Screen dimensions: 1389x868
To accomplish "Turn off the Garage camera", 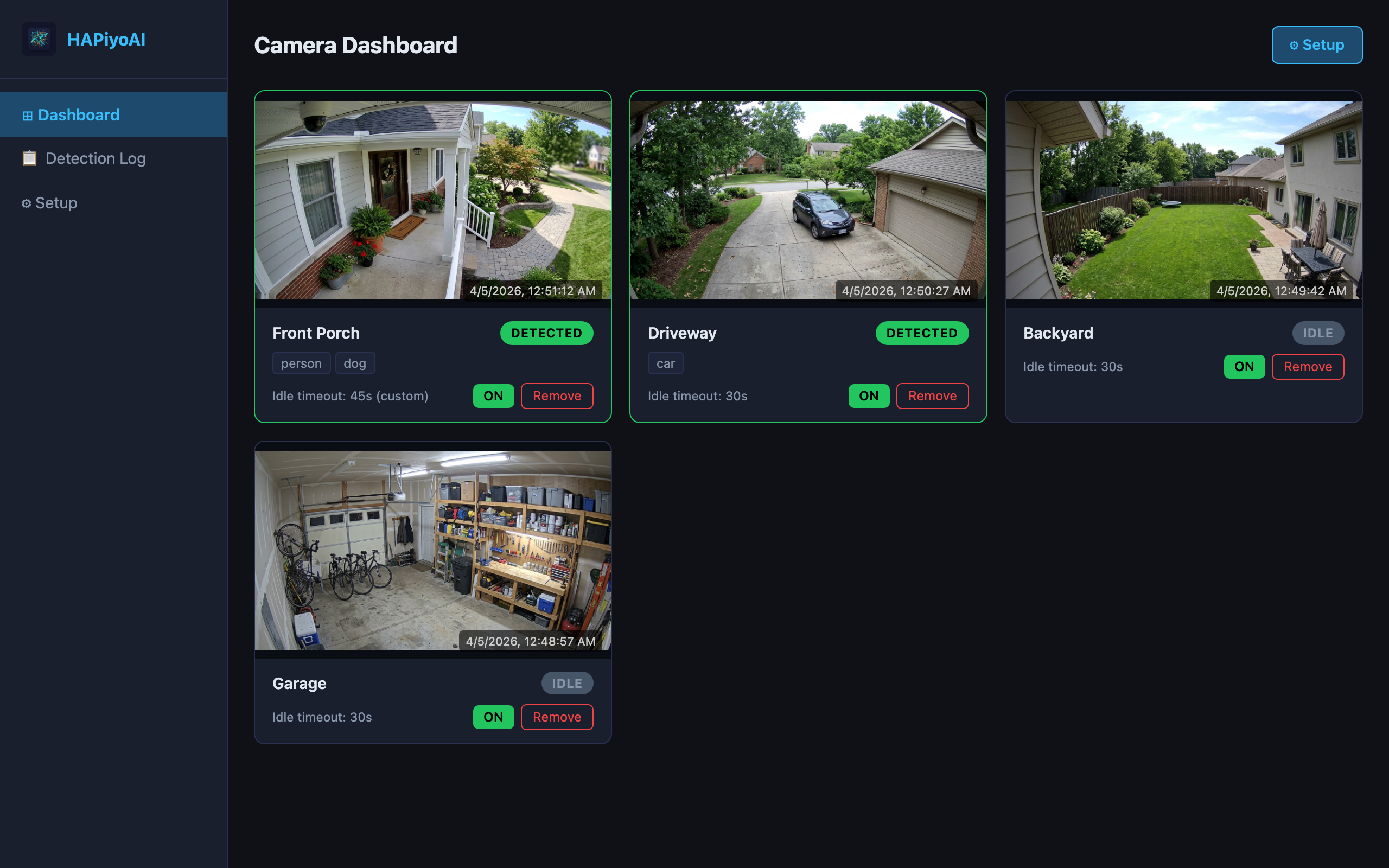I will pyautogui.click(x=493, y=717).
